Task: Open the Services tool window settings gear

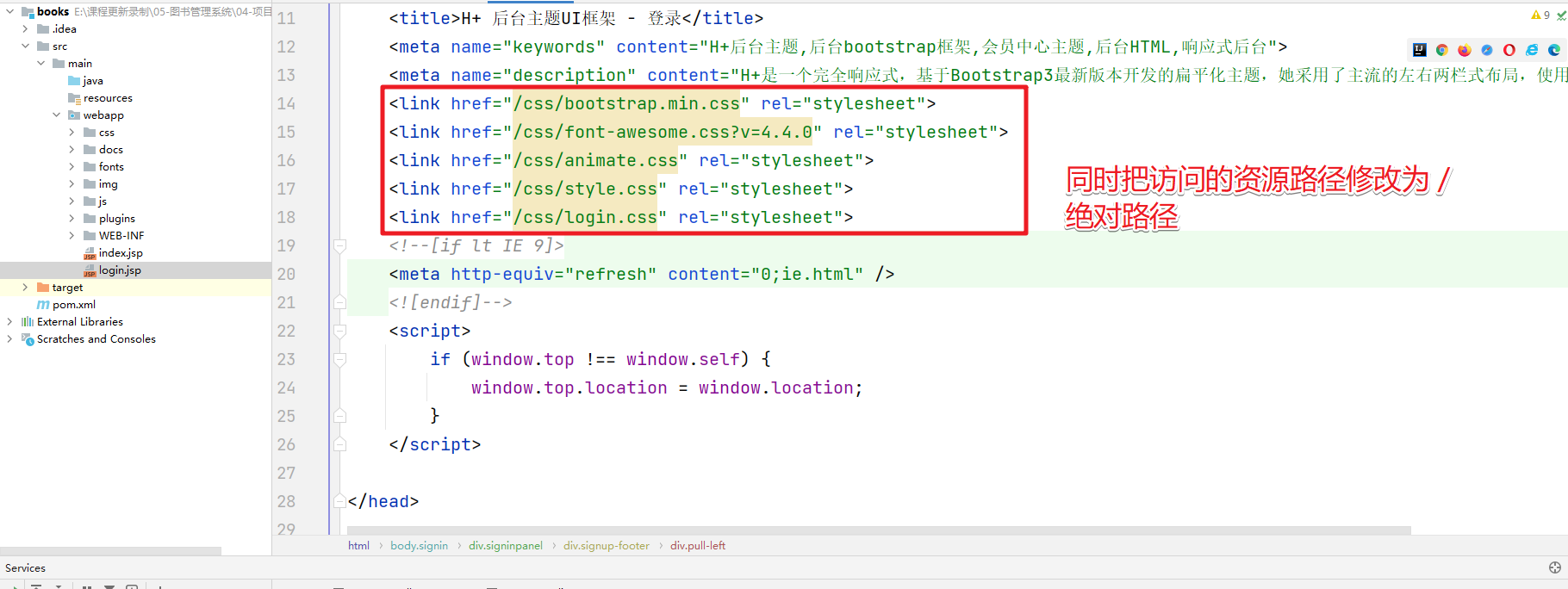Action: [1555, 567]
